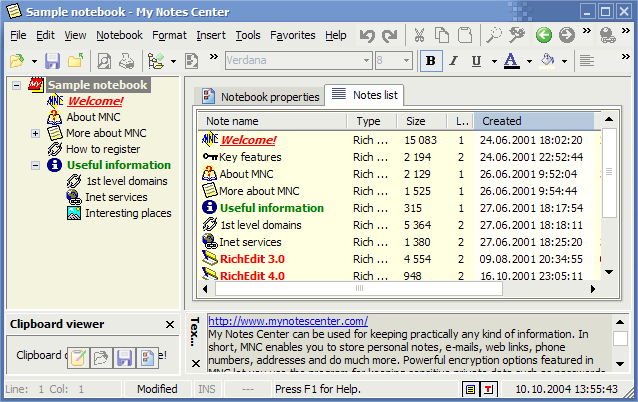
Task: Click the Printer icon in toolbar
Action: (x=124, y=61)
